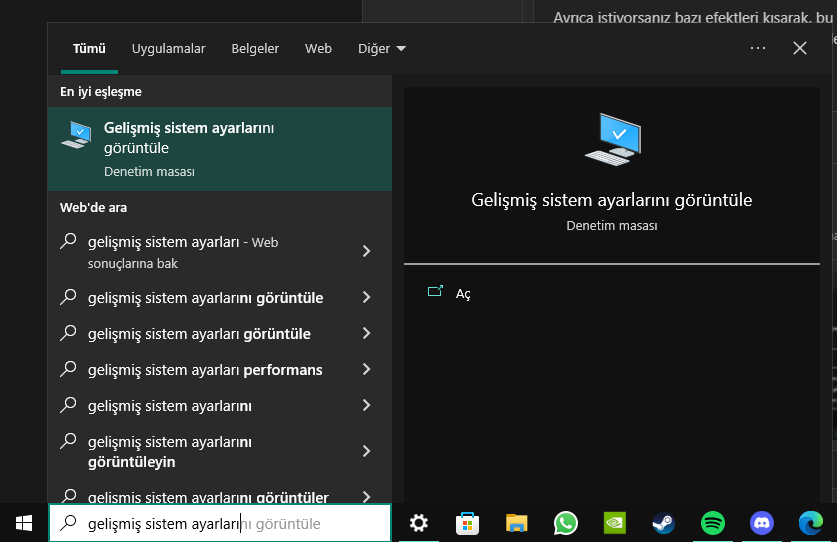Close the search panel with X

point(800,48)
